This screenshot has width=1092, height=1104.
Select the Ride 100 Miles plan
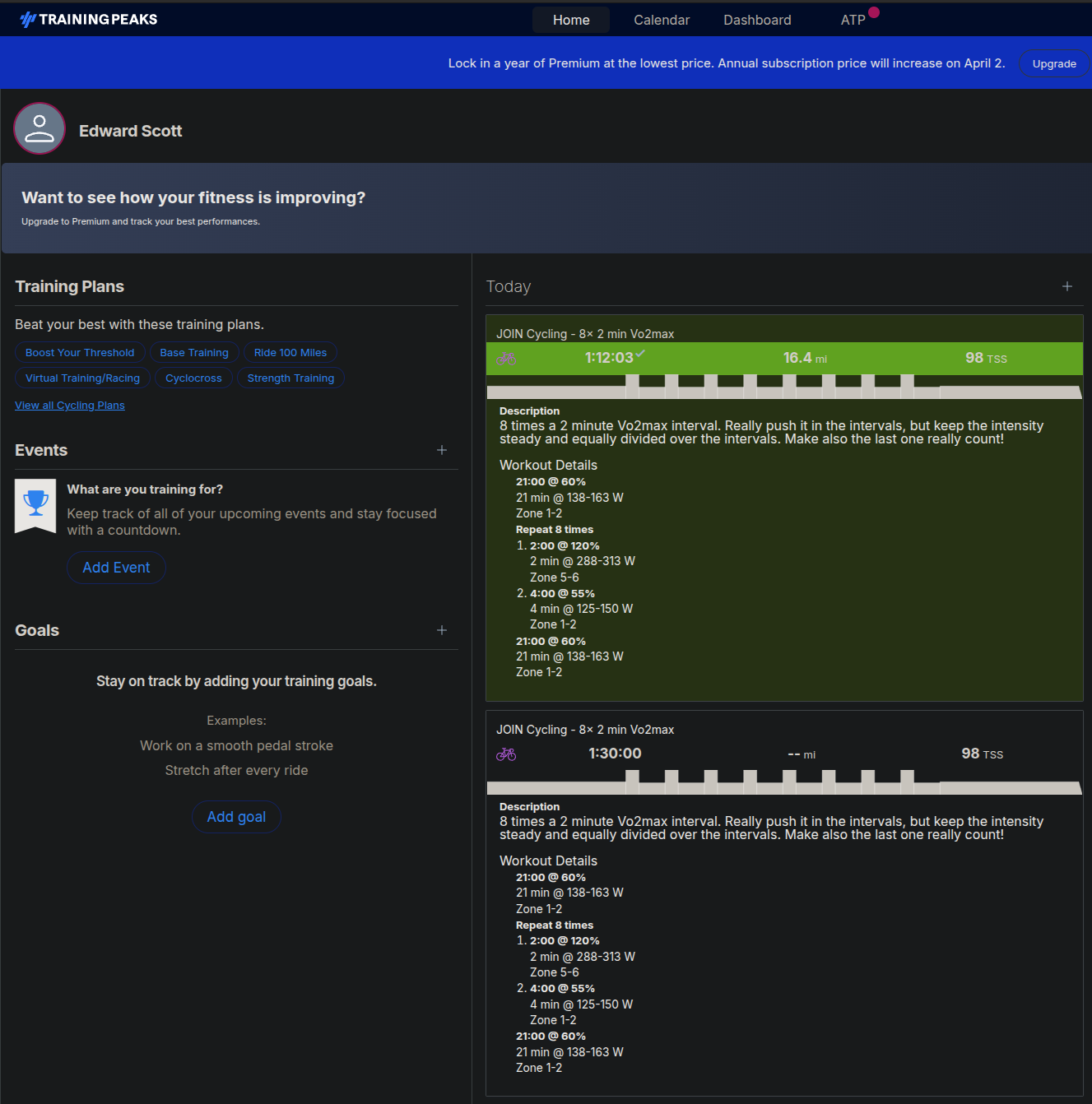coord(290,353)
